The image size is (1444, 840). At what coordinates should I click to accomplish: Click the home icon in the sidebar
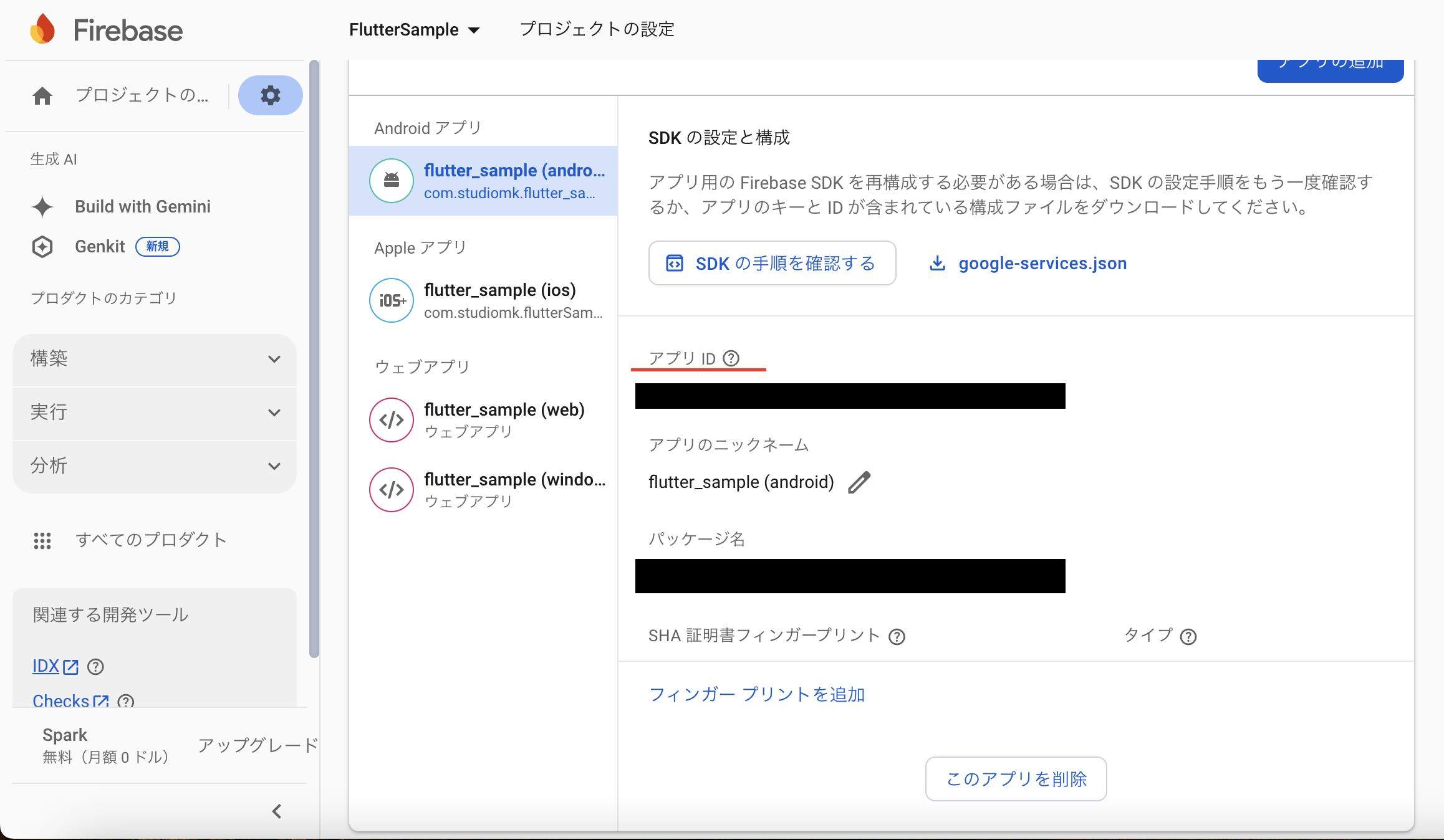point(42,95)
